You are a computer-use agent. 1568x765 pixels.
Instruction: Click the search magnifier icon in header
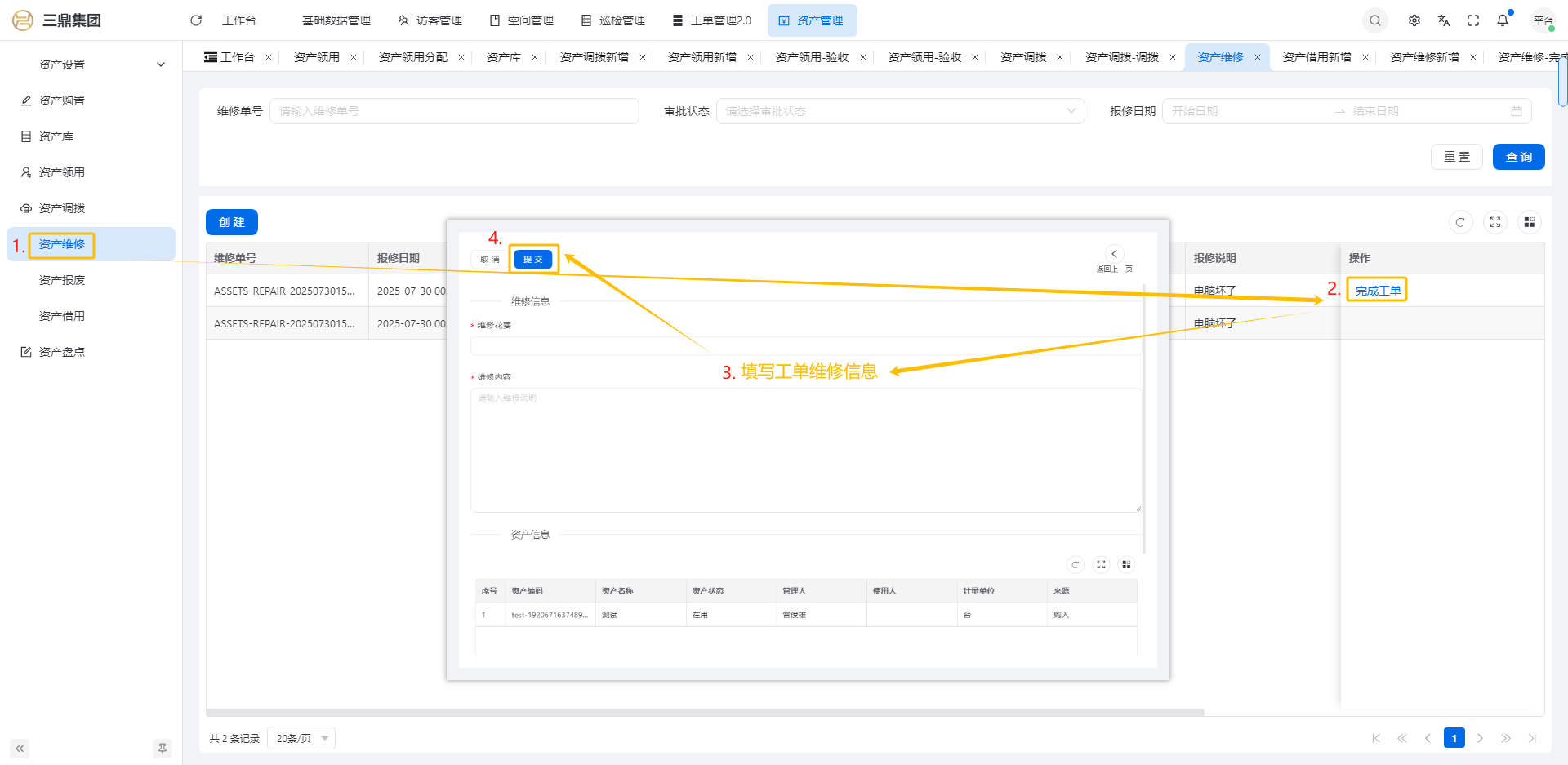click(x=1375, y=20)
